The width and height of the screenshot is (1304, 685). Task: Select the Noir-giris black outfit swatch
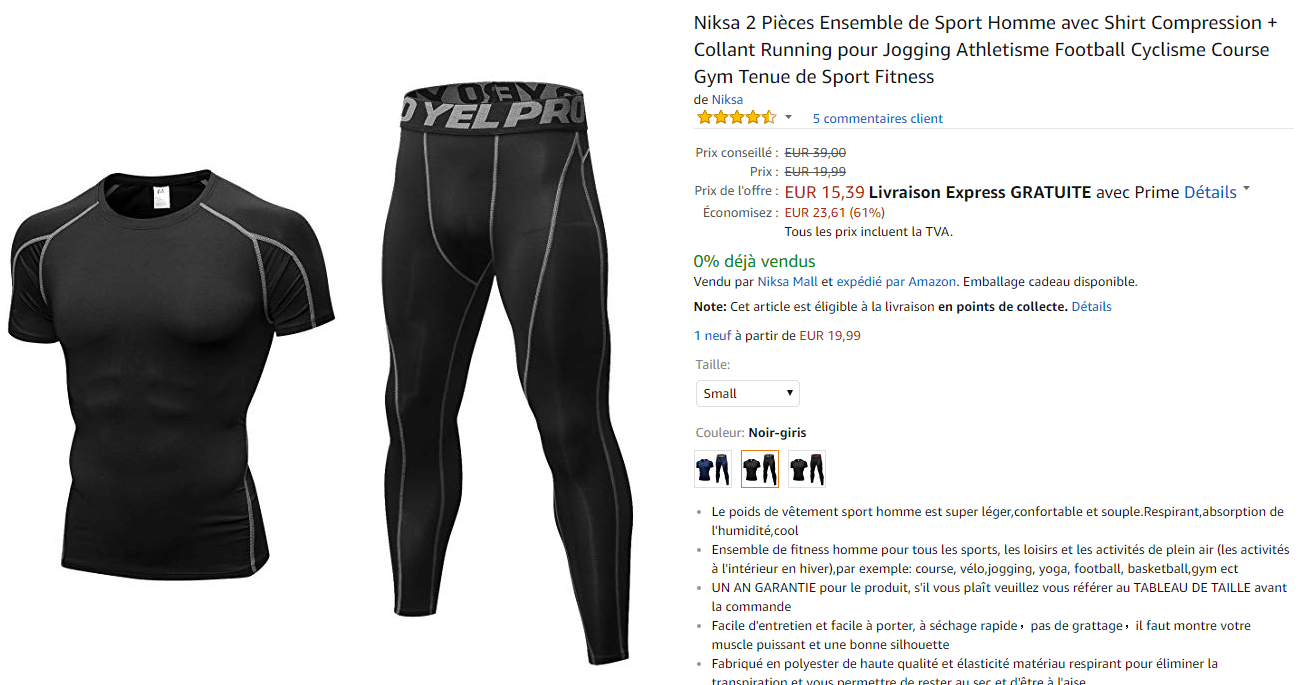click(760, 468)
